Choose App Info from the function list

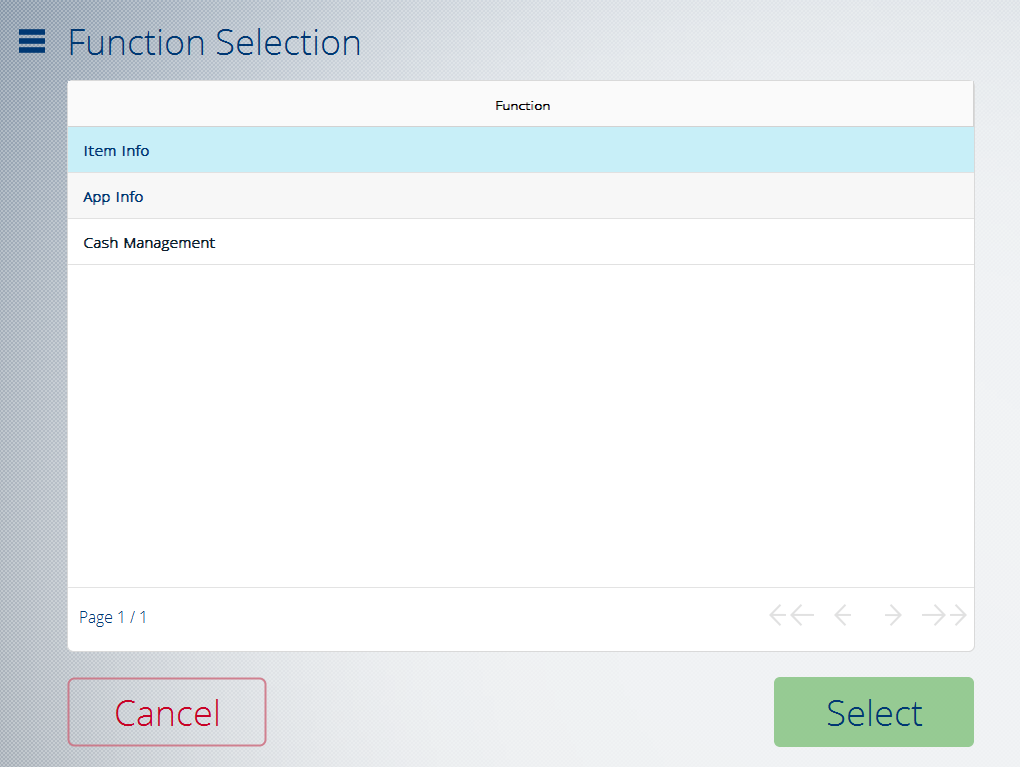coord(520,196)
